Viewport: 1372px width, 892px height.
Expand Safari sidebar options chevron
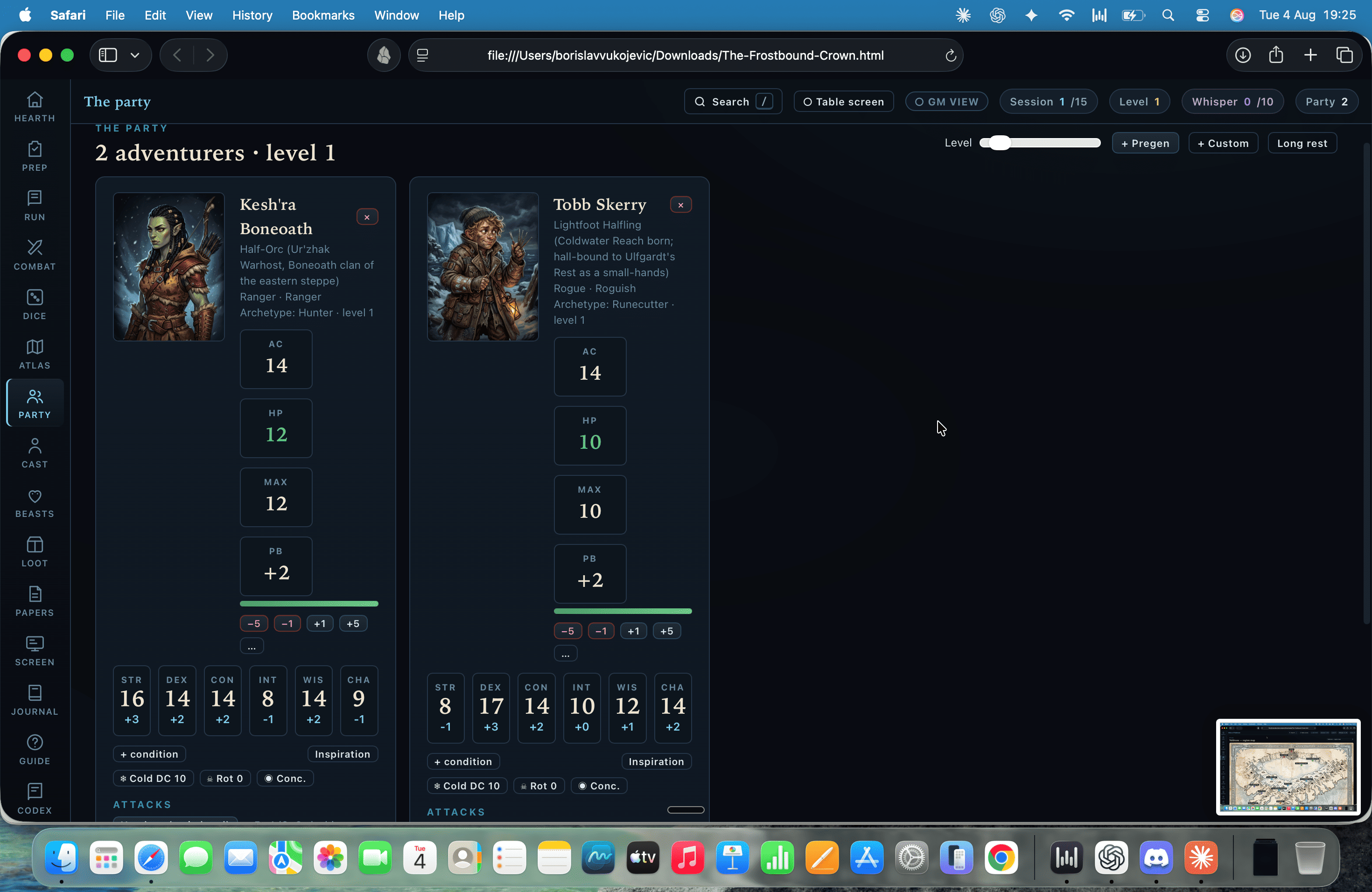pos(135,56)
